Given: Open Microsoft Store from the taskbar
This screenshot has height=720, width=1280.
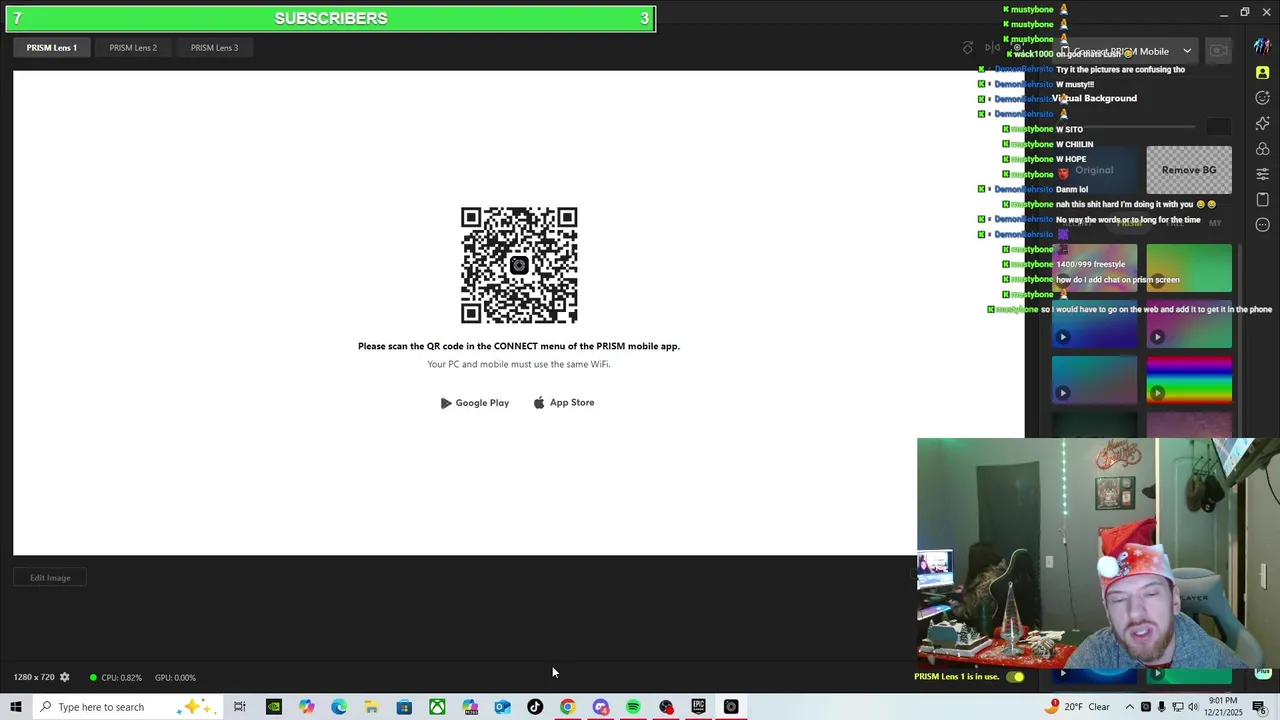Looking at the screenshot, I should (x=404, y=707).
